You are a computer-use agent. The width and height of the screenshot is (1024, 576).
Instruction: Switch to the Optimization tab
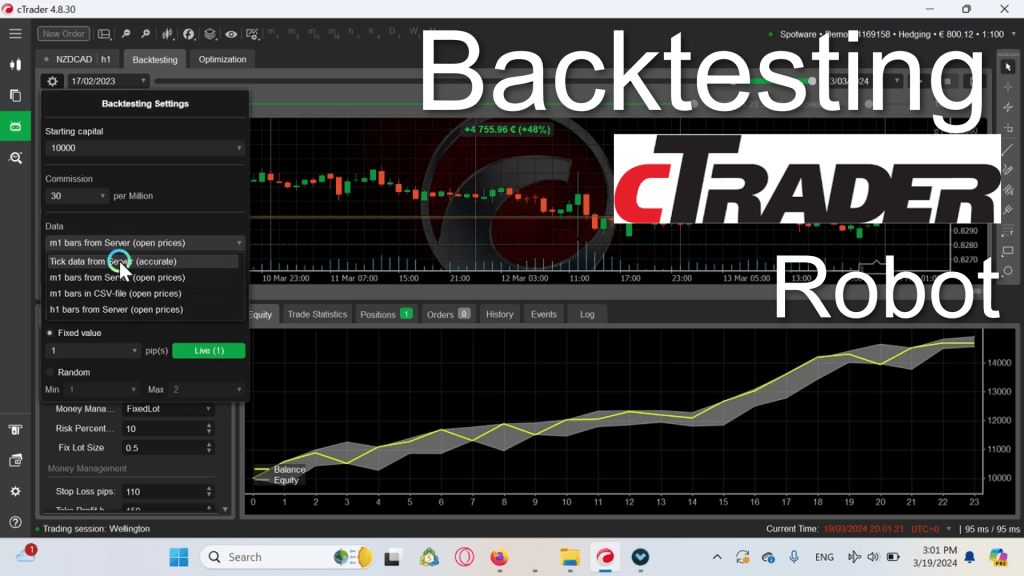222,60
